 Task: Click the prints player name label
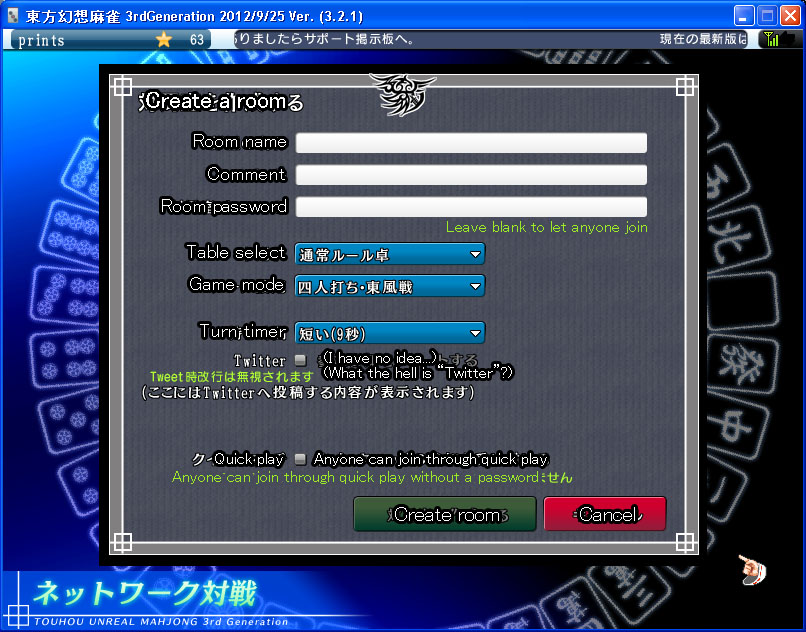coord(41,40)
